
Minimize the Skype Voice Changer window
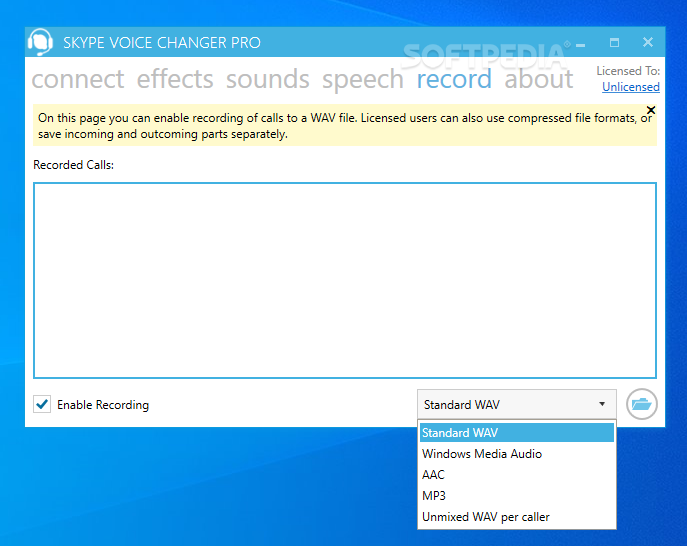581,44
